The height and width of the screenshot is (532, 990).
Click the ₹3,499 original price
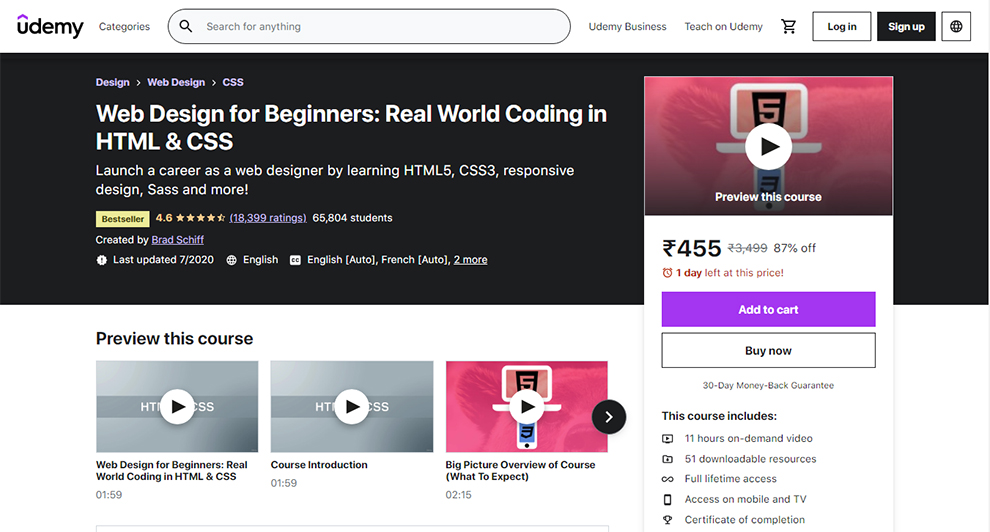coord(748,248)
